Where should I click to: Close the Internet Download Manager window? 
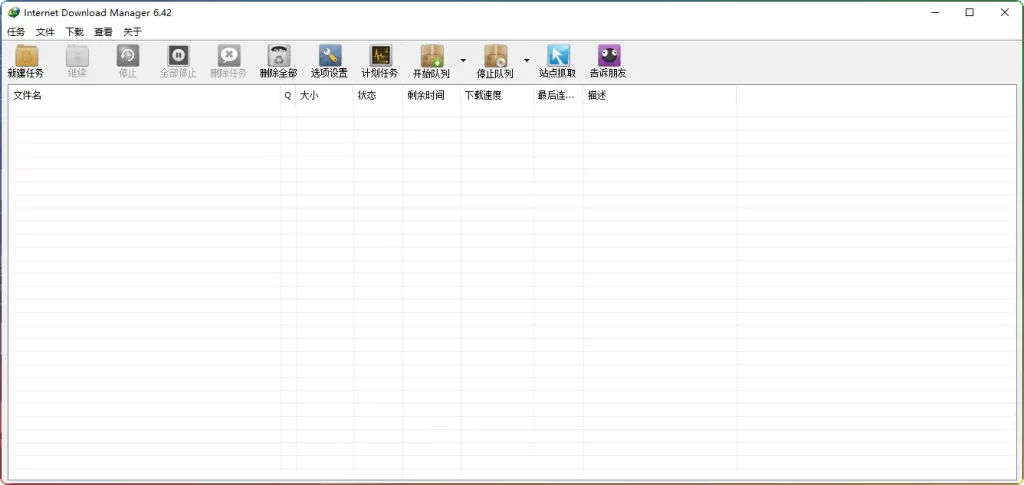(1005, 12)
